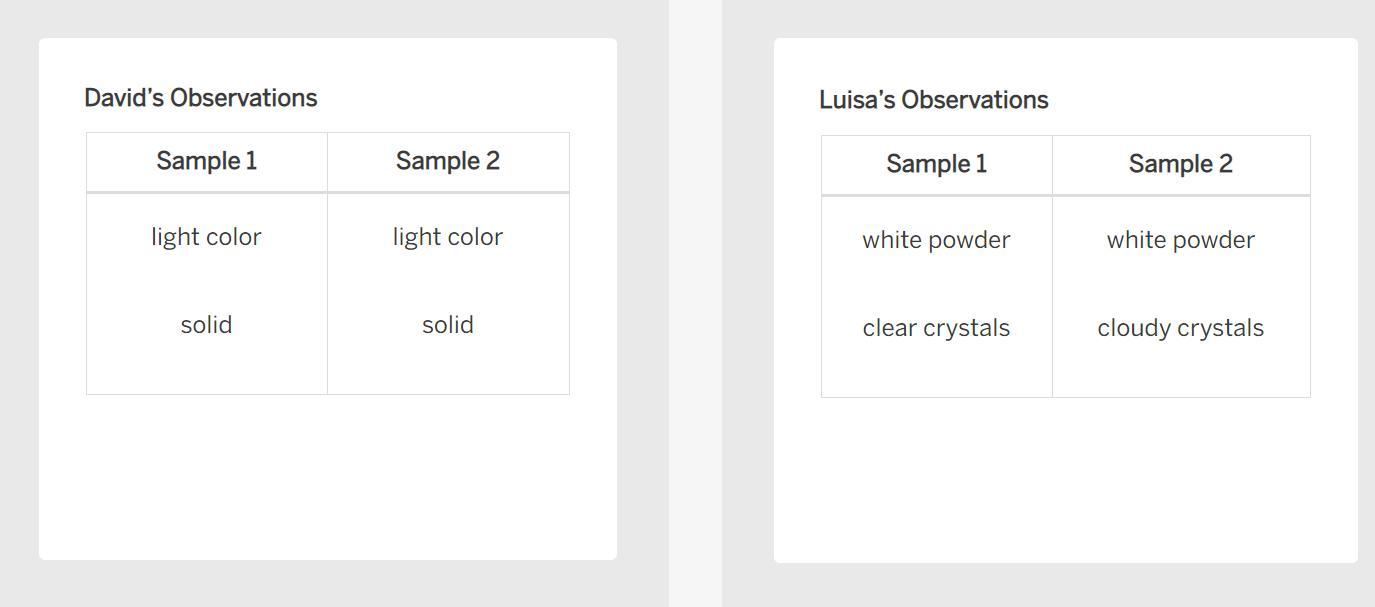
Task: Click gray area below David's card
Action: click(328, 584)
